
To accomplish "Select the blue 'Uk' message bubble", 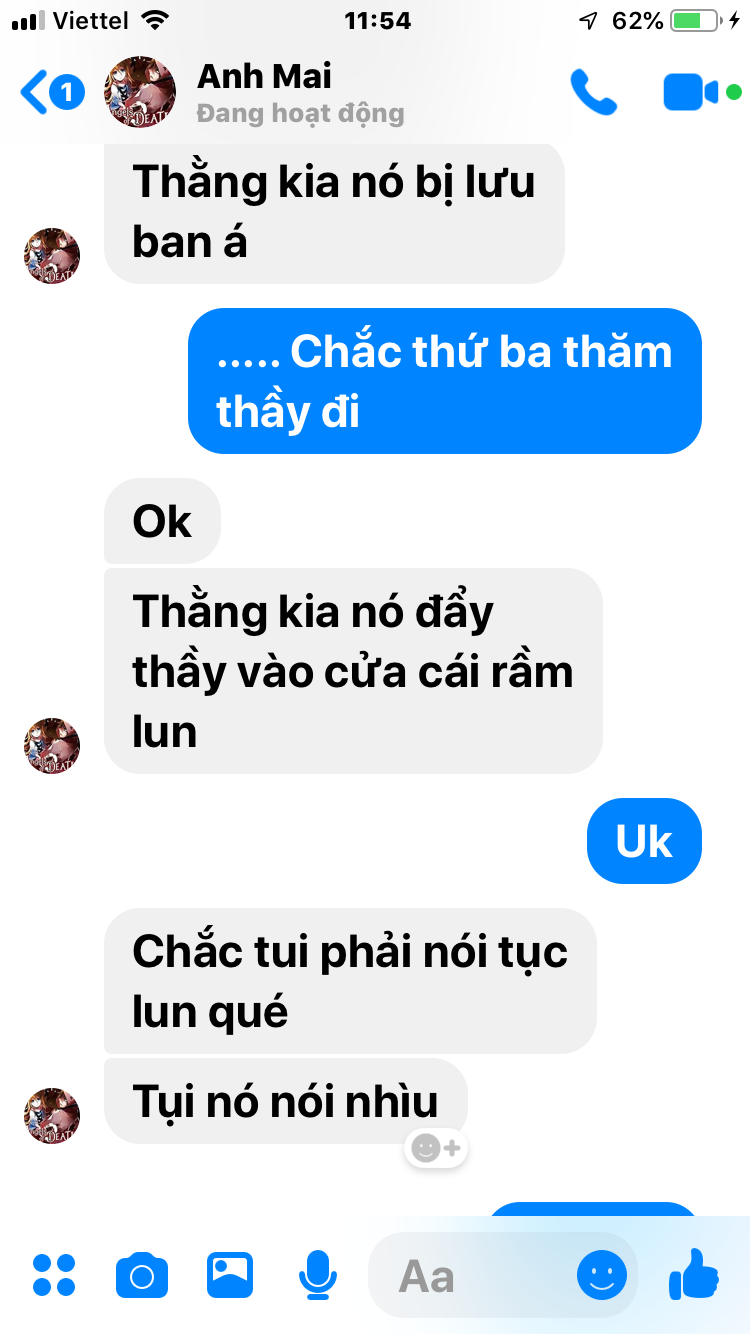I will pyautogui.click(x=644, y=841).
